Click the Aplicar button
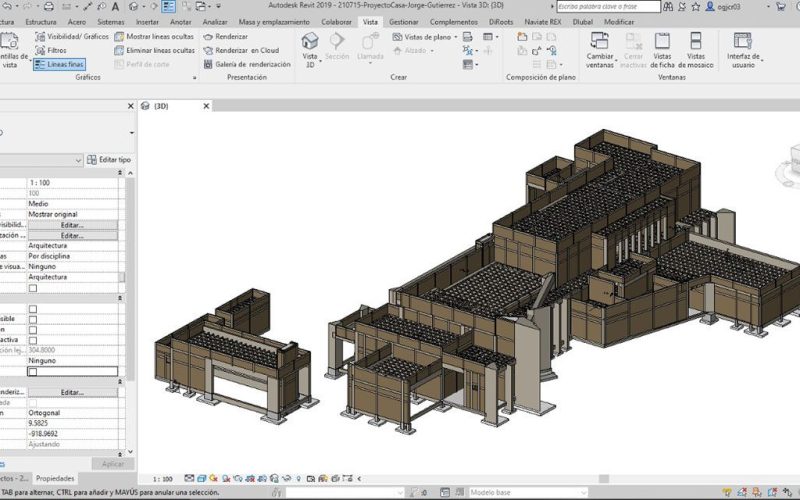 (113, 464)
